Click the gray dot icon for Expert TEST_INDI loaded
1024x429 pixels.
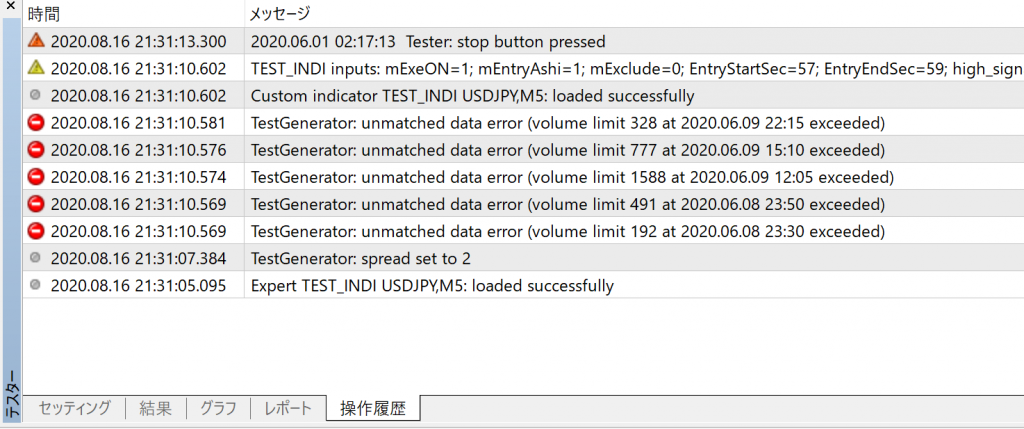coord(36,285)
